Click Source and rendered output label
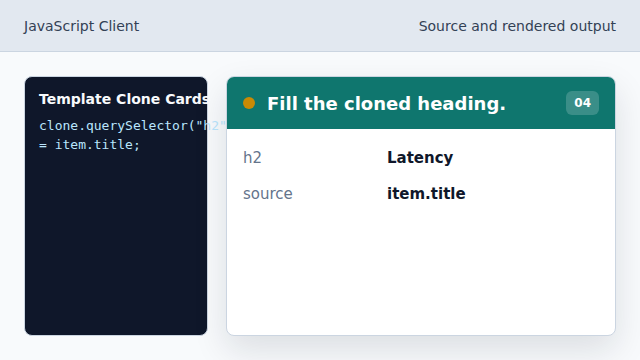The image size is (640, 360). [517, 26]
